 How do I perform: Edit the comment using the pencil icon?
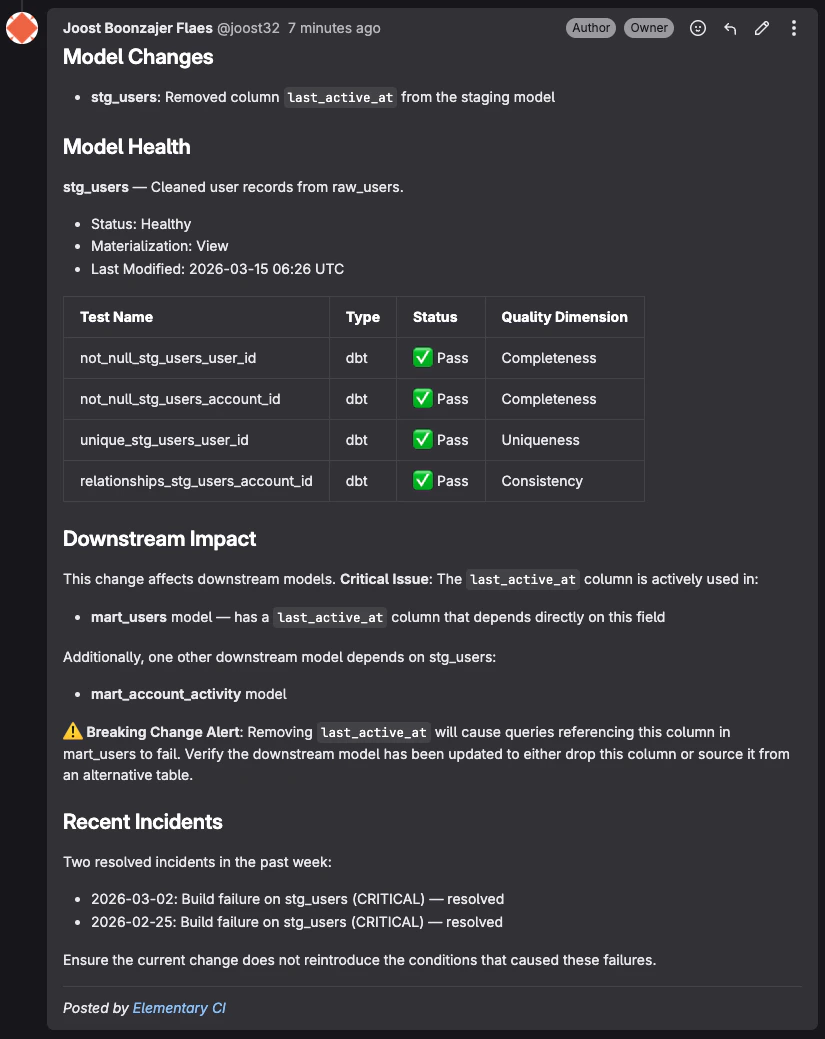(x=761, y=28)
